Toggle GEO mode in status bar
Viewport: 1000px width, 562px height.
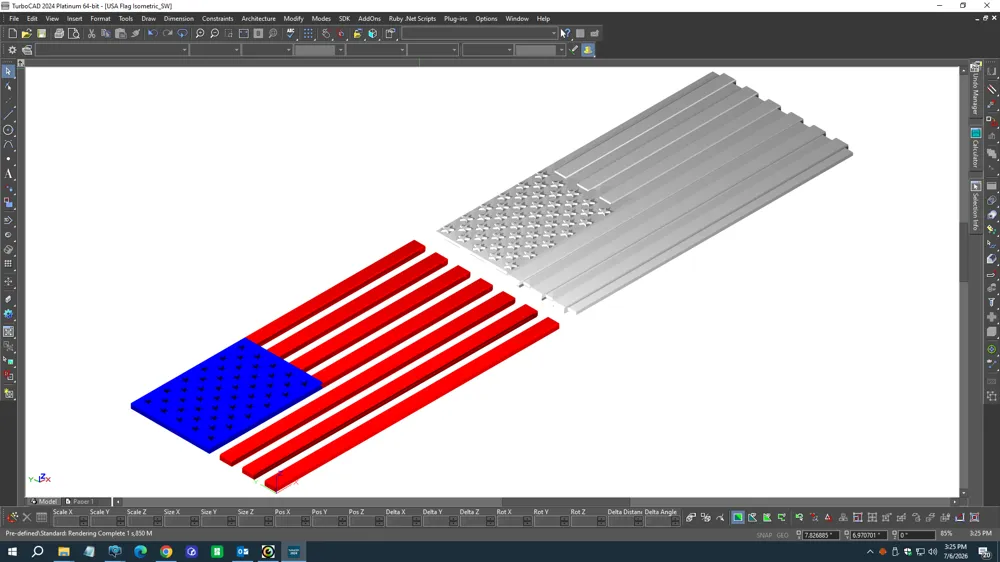[783, 535]
